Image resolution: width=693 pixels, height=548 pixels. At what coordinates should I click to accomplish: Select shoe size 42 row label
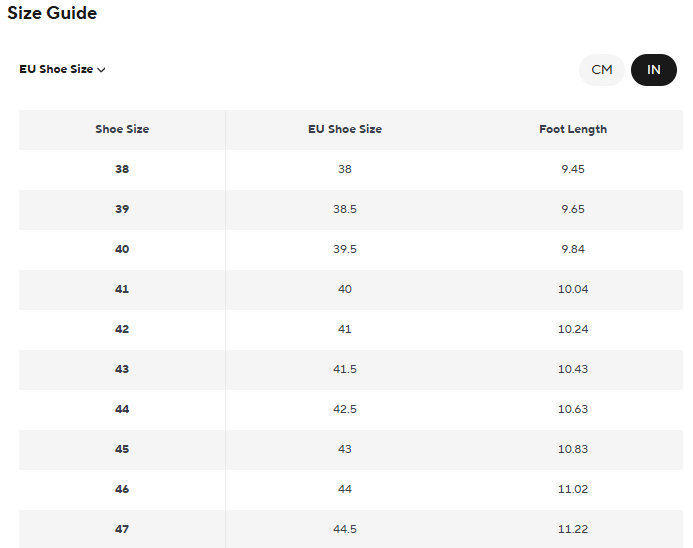(122, 330)
